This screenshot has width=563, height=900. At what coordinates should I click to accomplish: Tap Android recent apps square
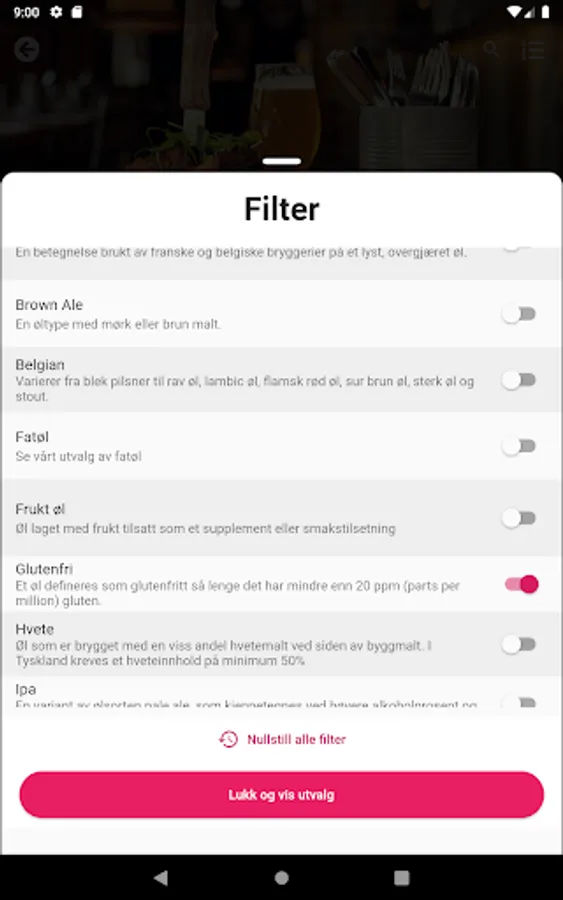click(x=402, y=877)
